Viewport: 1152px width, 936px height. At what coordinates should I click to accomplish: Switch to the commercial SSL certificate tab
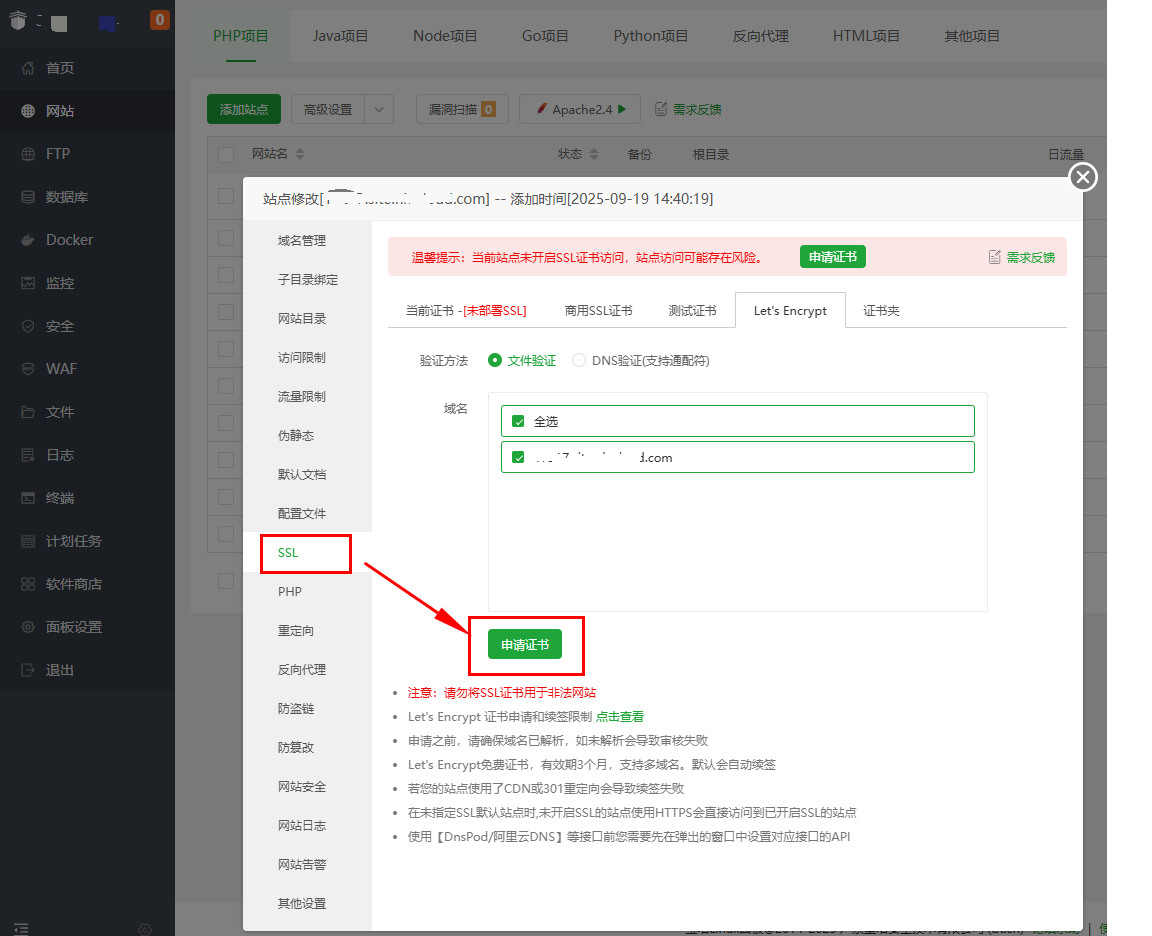[x=598, y=311]
